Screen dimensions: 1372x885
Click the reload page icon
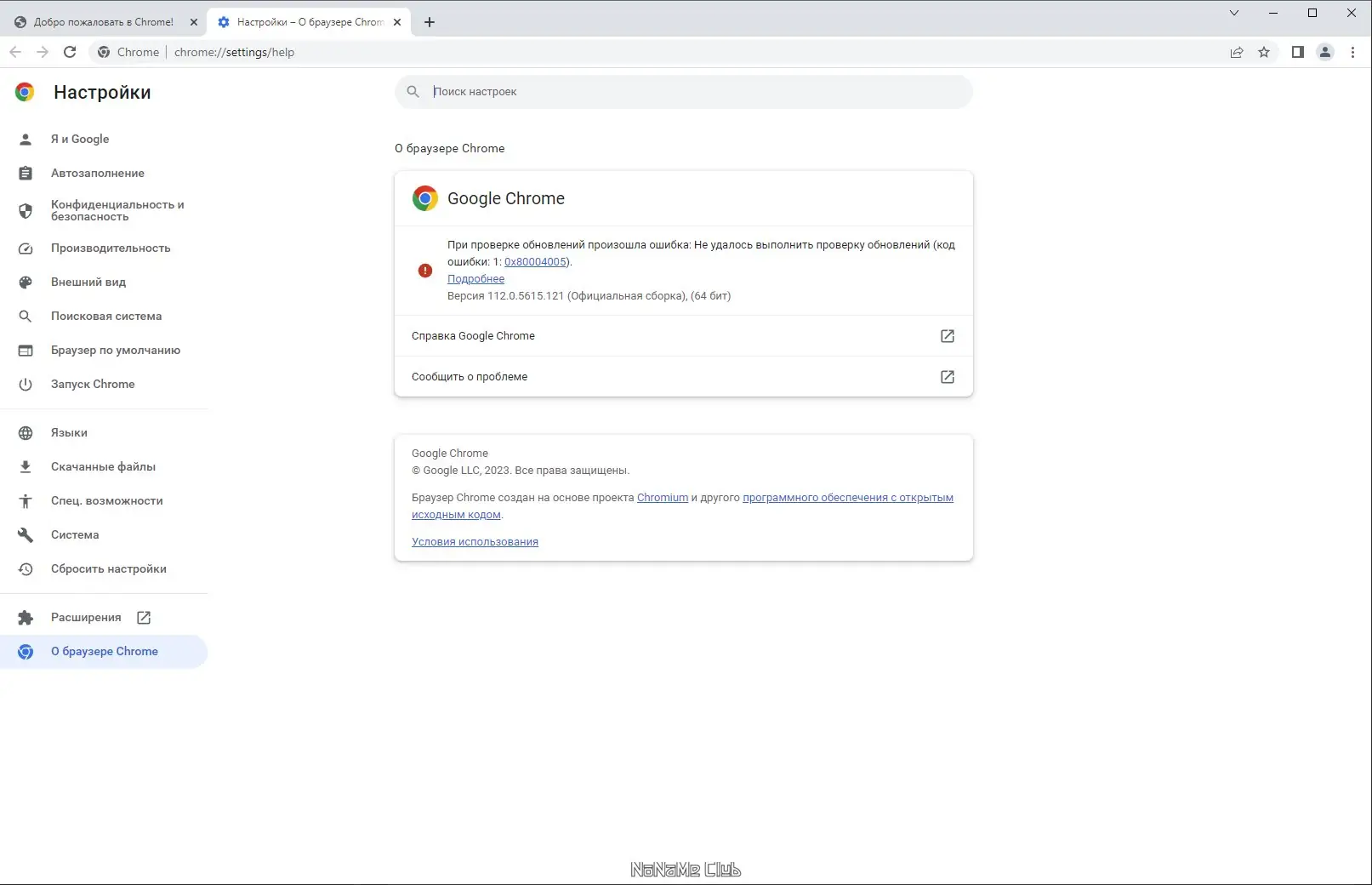tap(70, 52)
